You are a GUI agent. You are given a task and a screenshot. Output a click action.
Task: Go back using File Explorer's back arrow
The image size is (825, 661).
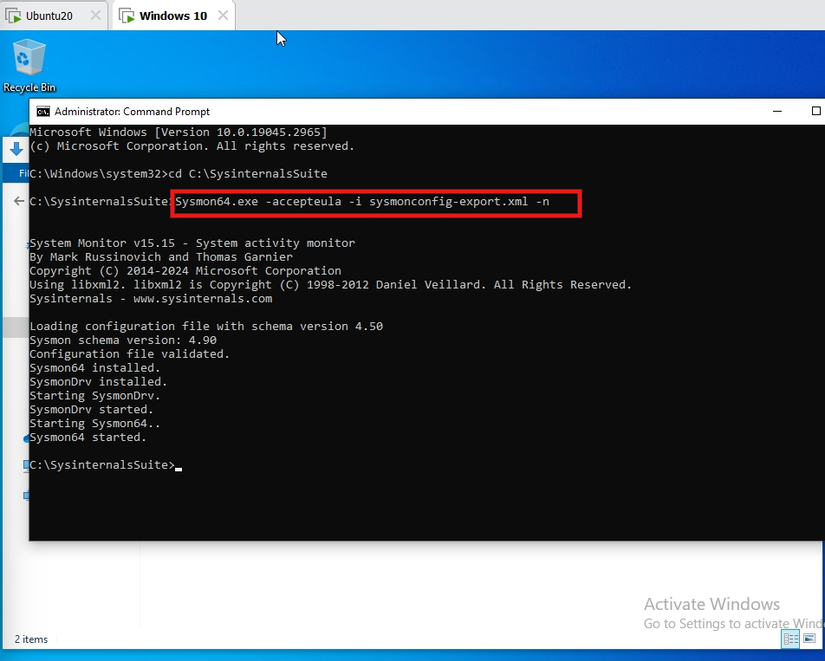click(19, 201)
